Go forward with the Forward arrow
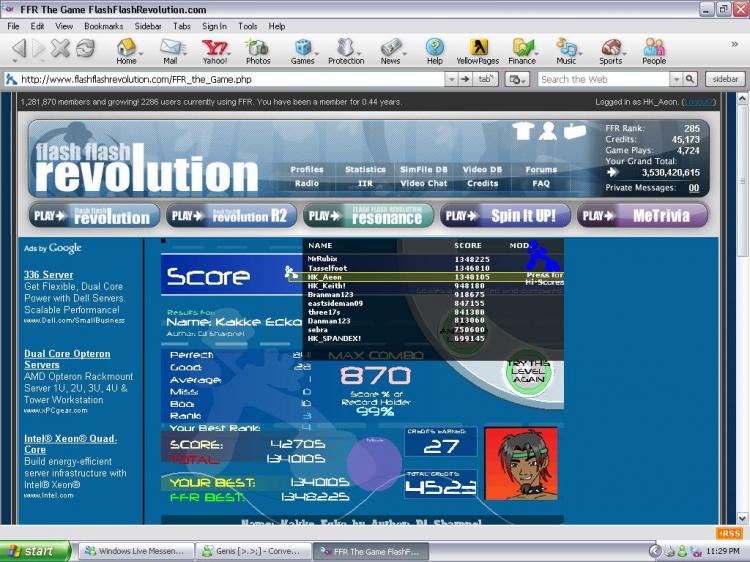The height and width of the screenshot is (562, 750). (x=39, y=48)
